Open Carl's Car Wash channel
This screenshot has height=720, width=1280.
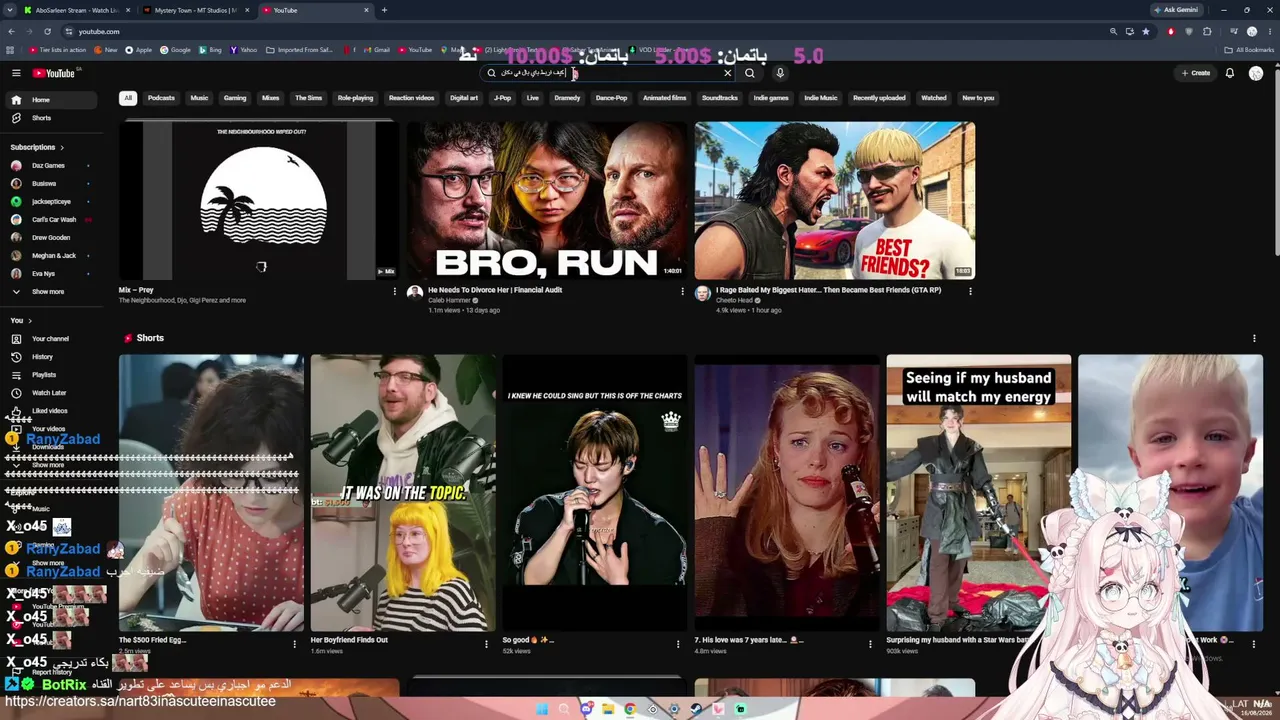52,219
